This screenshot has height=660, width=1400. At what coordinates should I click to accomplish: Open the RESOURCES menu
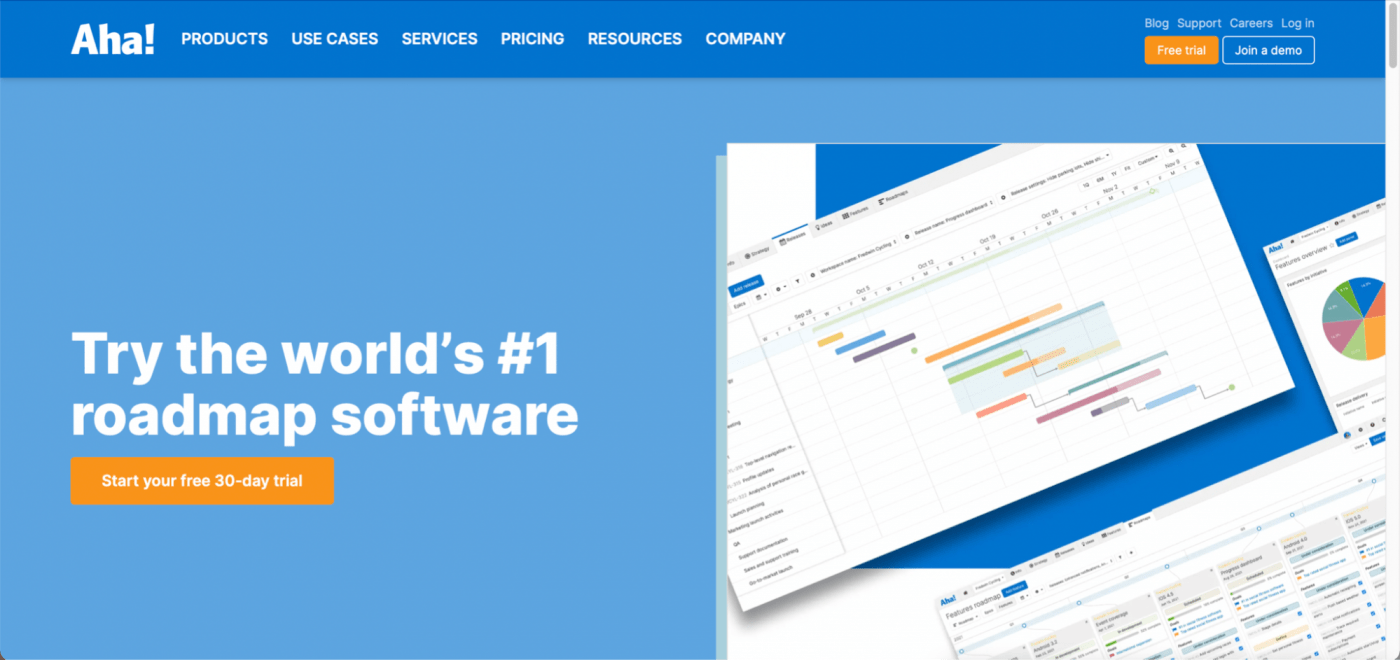click(x=635, y=39)
